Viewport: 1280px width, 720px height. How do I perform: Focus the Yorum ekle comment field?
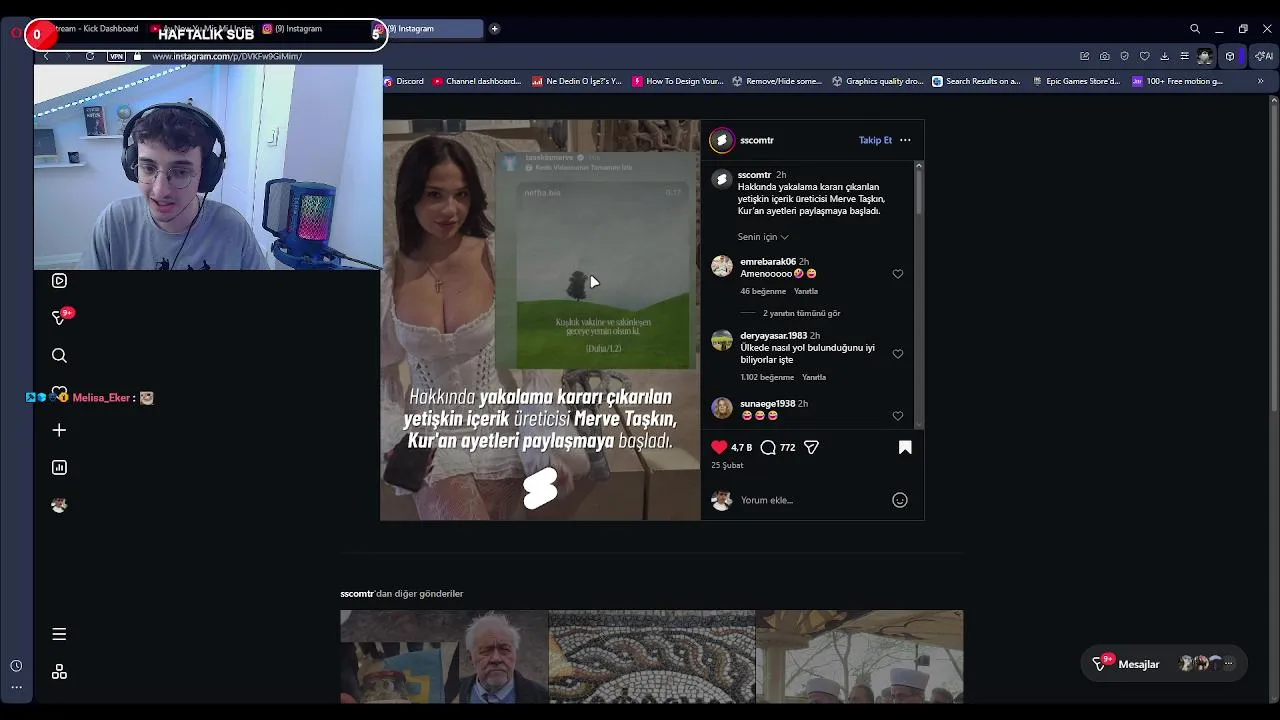pos(810,500)
